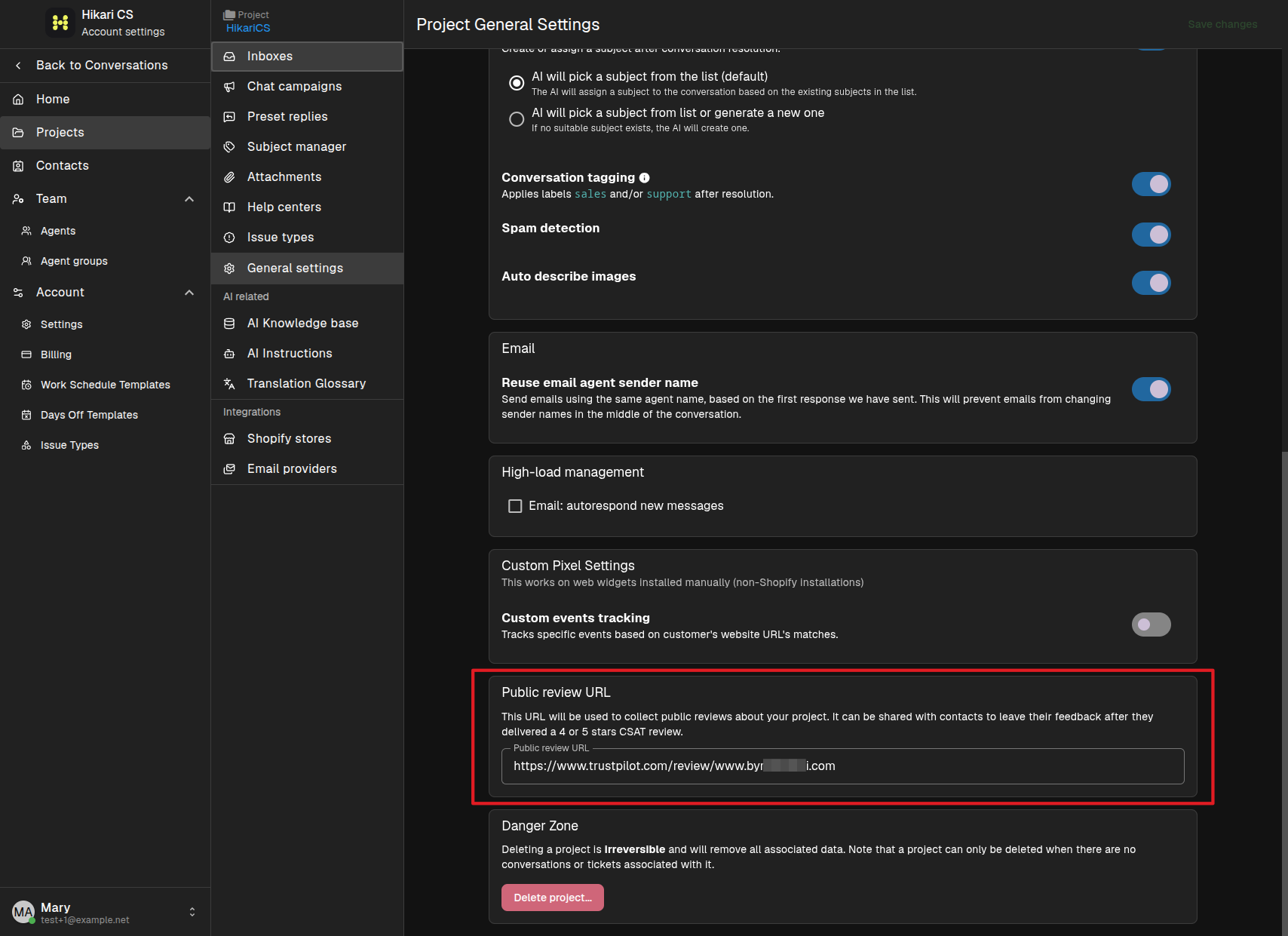Open Agent groups

click(105, 261)
